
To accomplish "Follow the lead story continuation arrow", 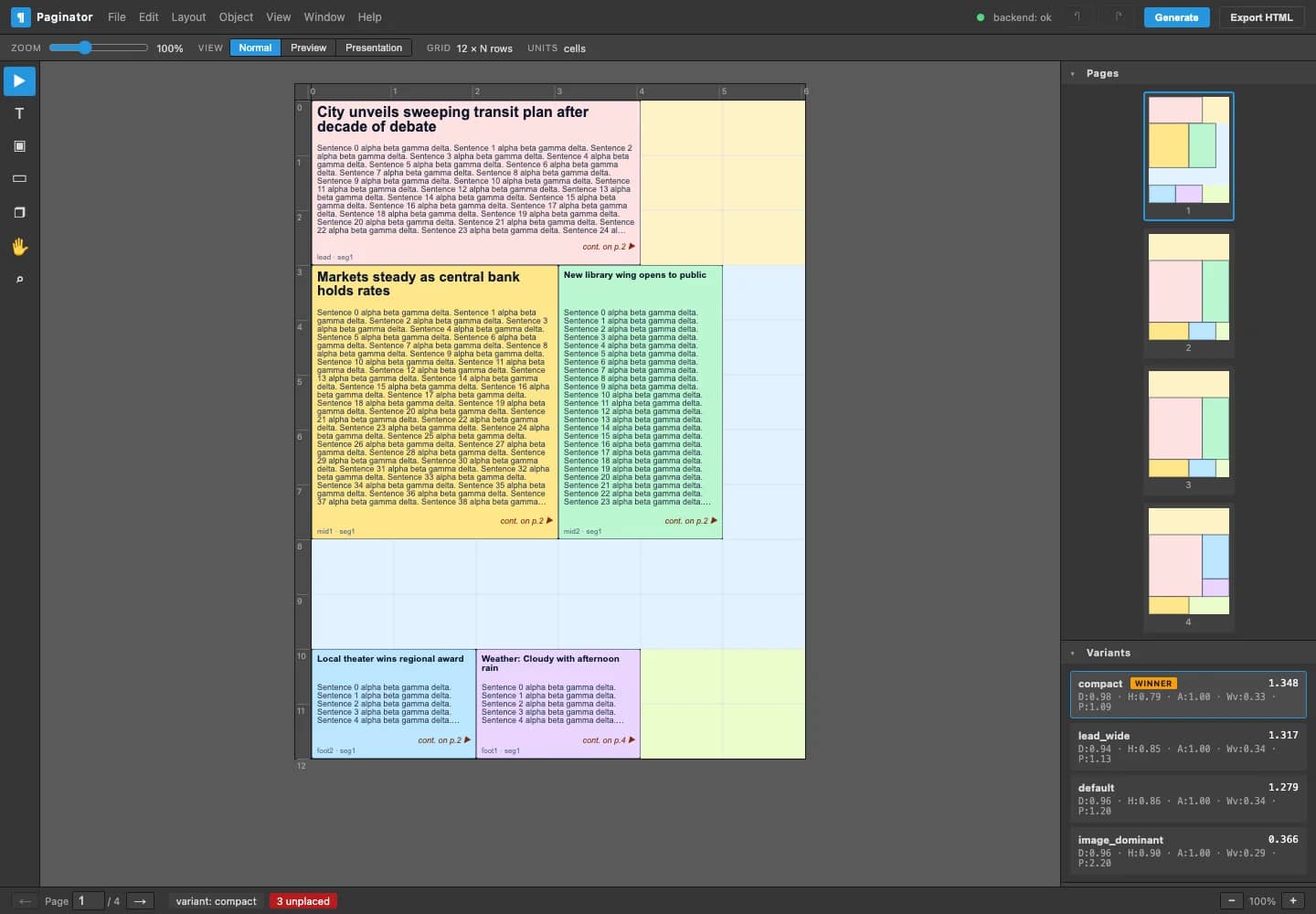I will click(631, 247).
